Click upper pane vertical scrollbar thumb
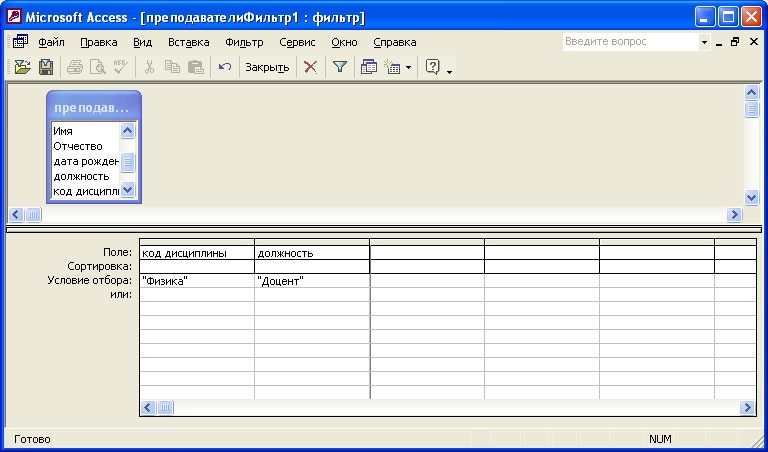Screen dimensions: 768x452 click(751, 109)
